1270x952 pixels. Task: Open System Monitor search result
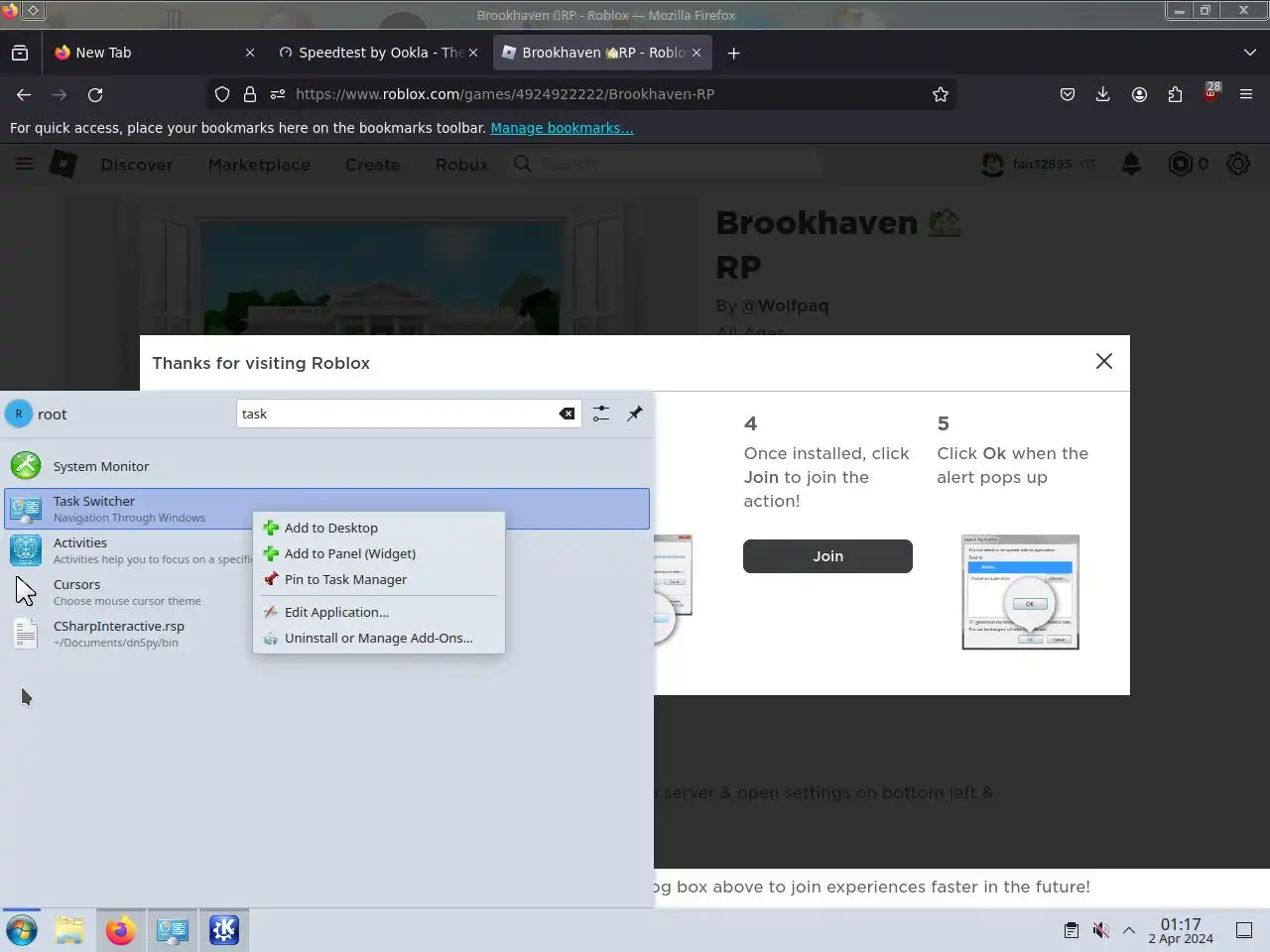[326, 466]
